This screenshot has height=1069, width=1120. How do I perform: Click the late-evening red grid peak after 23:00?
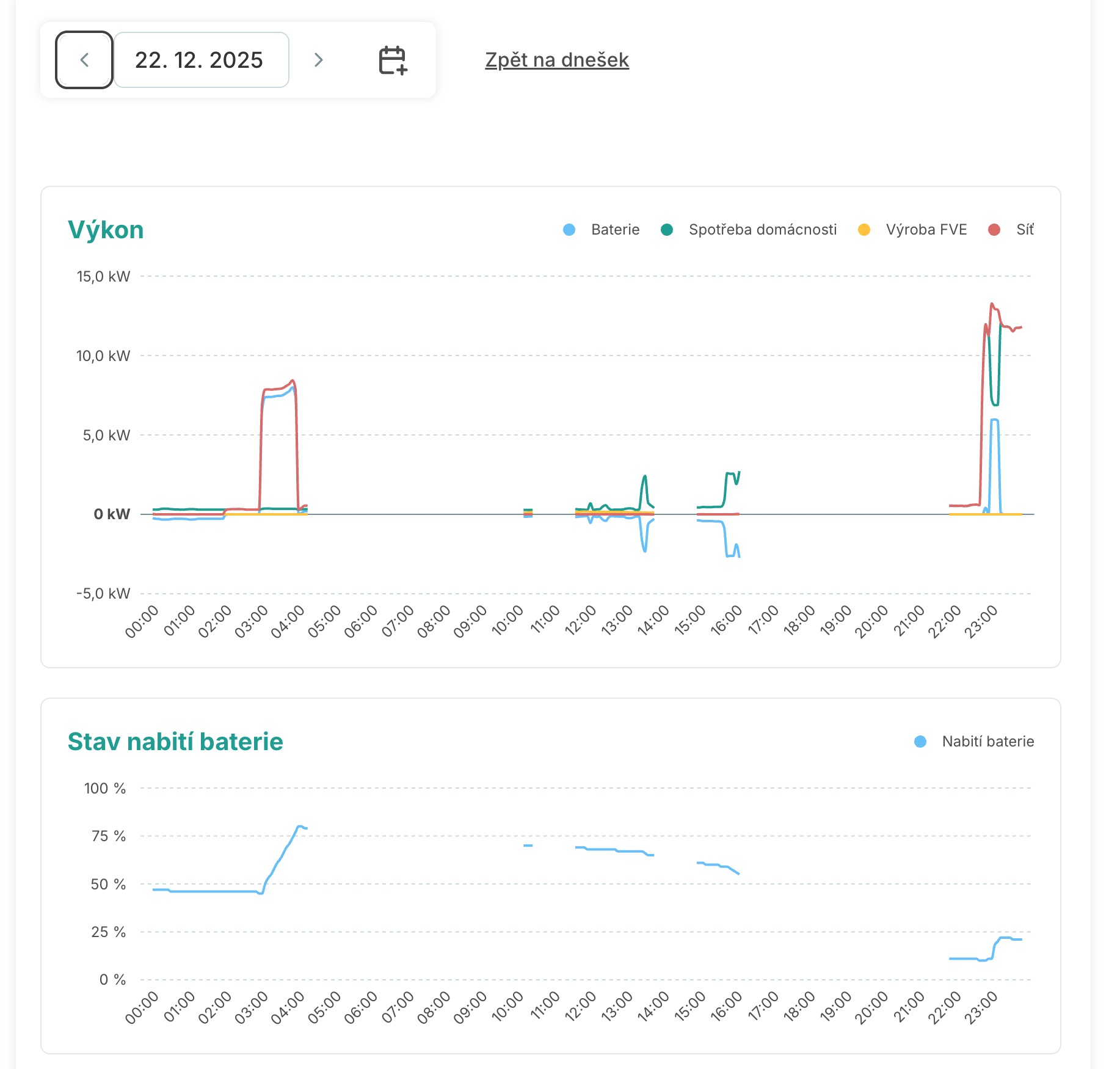pos(992,304)
